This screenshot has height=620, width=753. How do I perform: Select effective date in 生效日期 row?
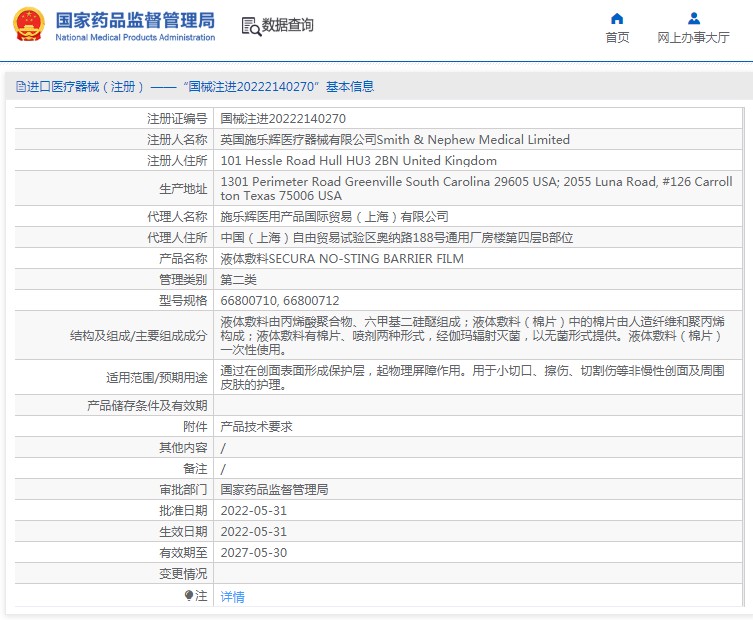pos(254,532)
